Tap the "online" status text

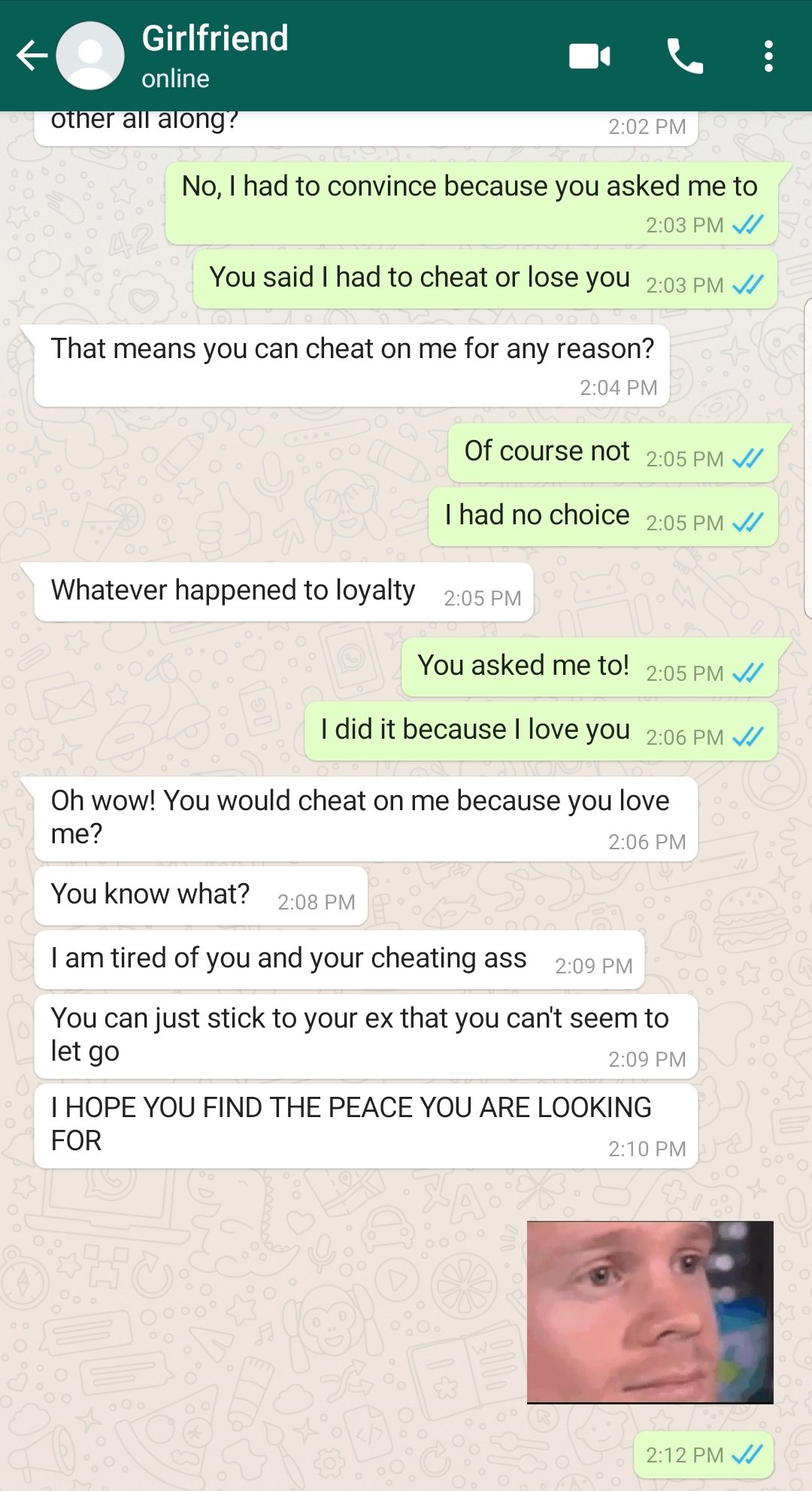[175, 79]
